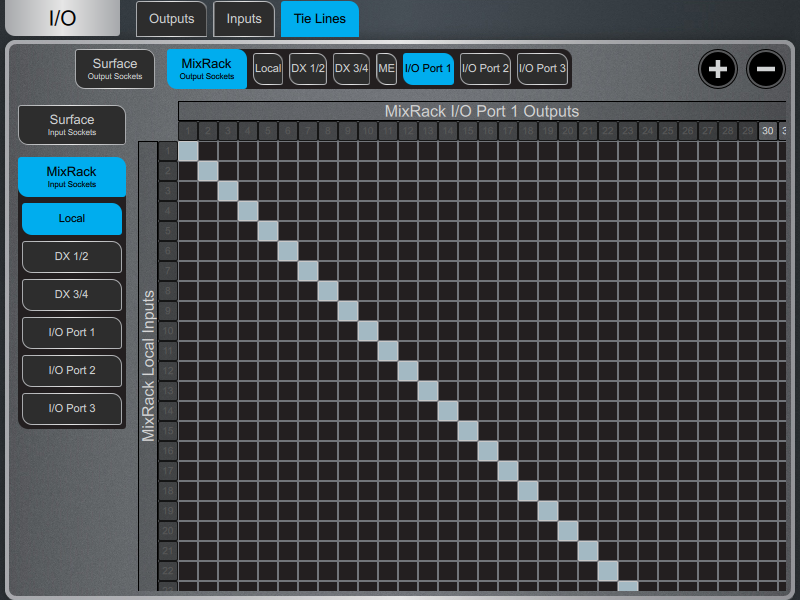This screenshot has height=600, width=800.
Task: Select MixRack output sockets
Action: (x=206, y=69)
